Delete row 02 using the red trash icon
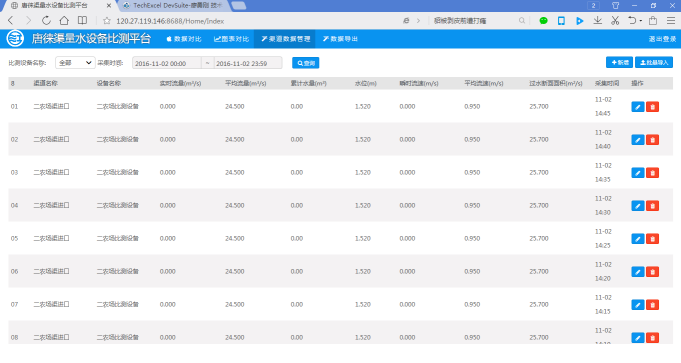 [652, 140]
